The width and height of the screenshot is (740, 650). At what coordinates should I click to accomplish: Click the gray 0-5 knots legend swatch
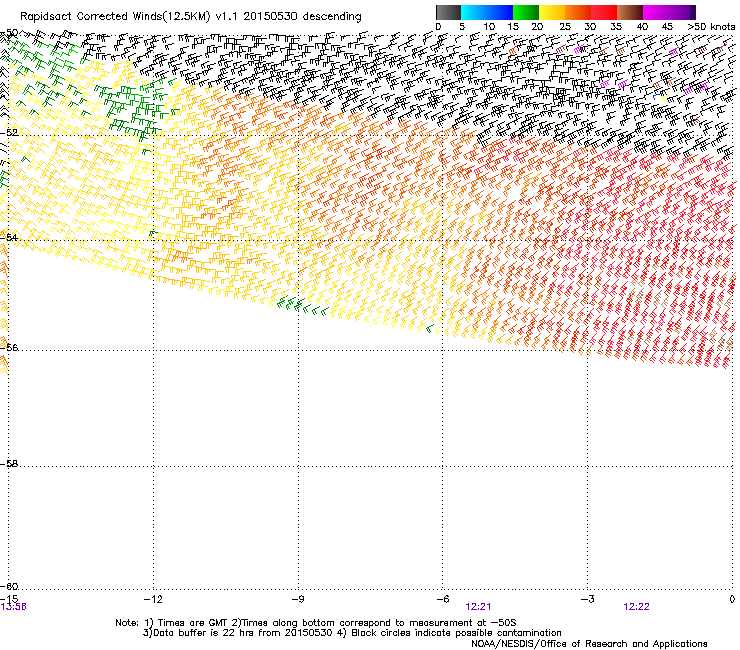pos(448,12)
